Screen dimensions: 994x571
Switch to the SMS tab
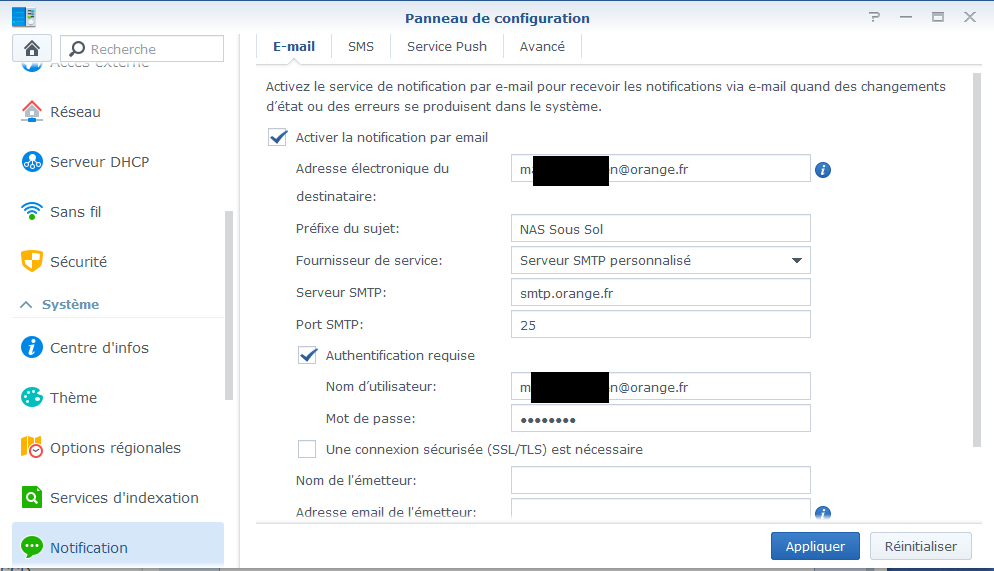(360, 46)
